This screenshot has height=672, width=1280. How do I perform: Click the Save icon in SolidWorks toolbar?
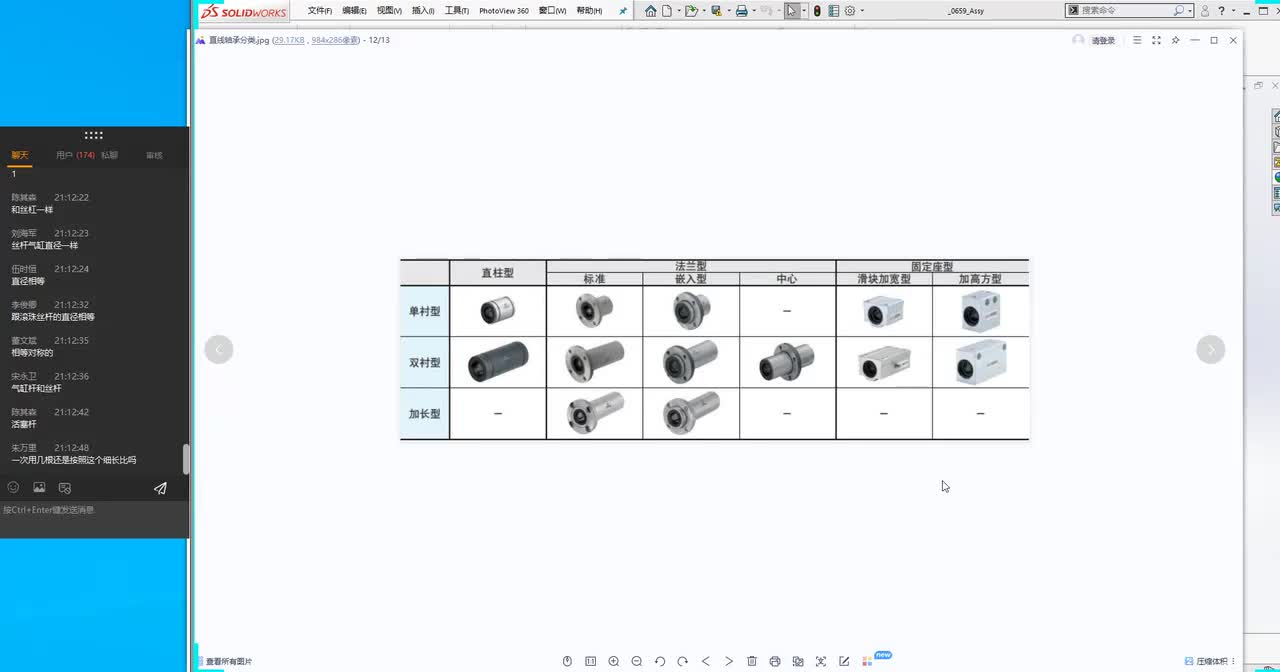point(716,11)
